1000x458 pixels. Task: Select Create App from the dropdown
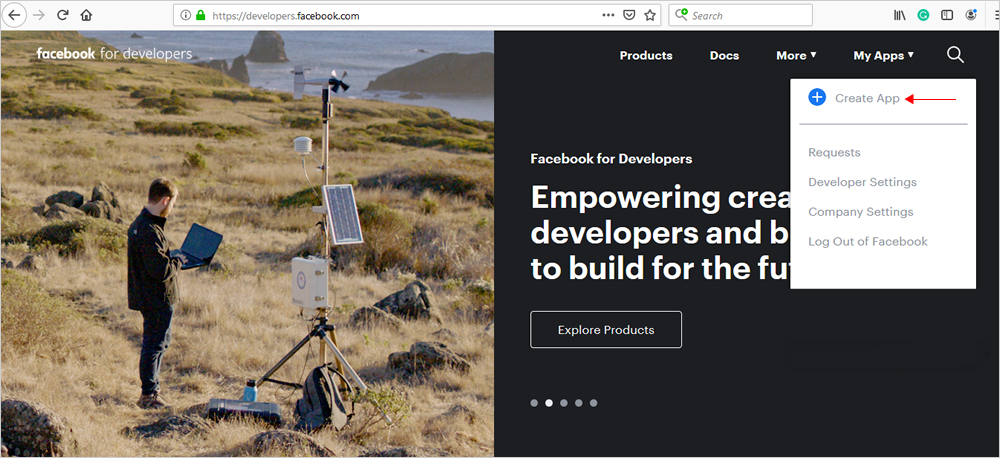867,98
